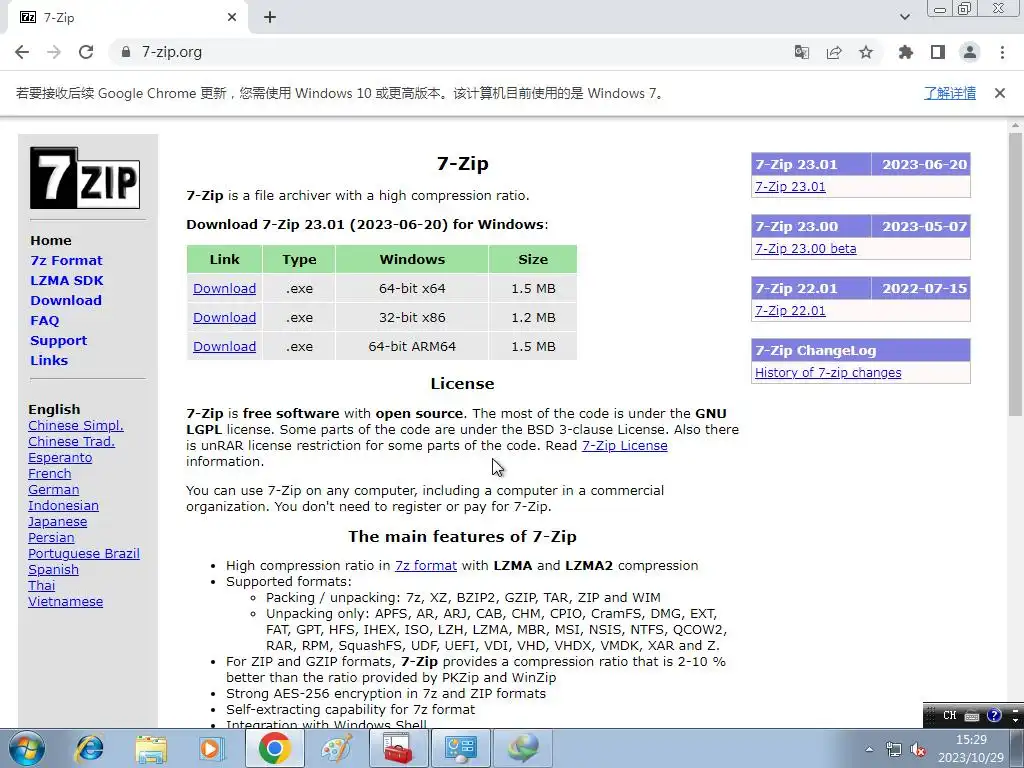
Task: Open the Windows Start orb
Action: coord(27,748)
